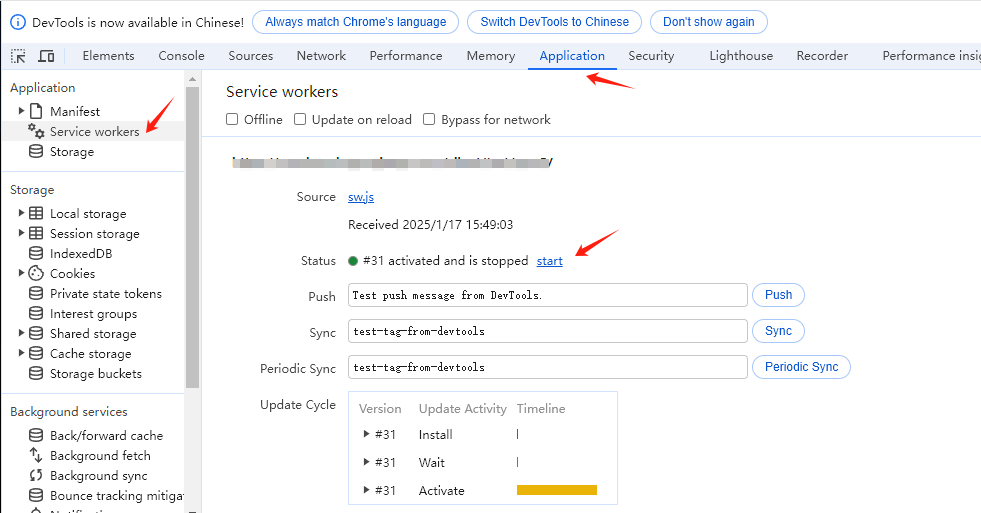The image size is (981, 513).
Task: Click the Push message input field
Action: point(547,295)
